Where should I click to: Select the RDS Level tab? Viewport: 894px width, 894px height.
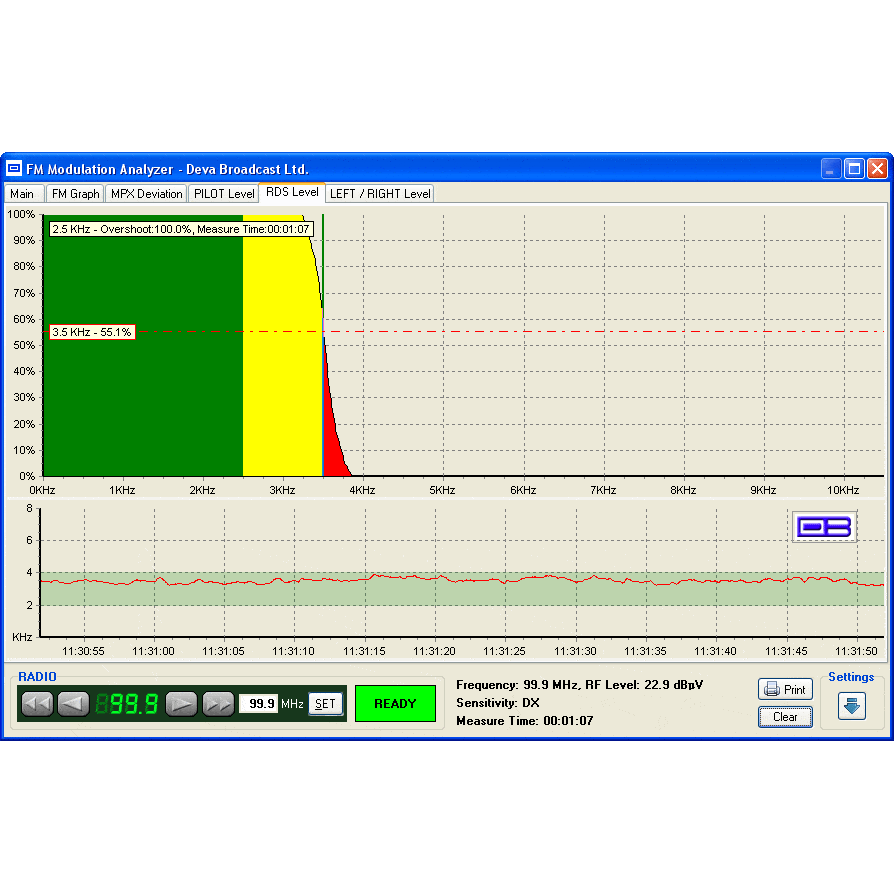point(292,192)
